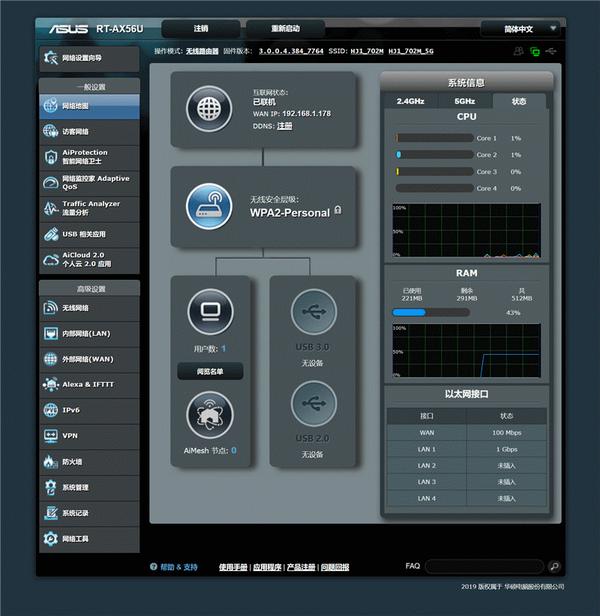Open the network setup wizard icon
The width and height of the screenshot is (600, 616).
click(51, 58)
